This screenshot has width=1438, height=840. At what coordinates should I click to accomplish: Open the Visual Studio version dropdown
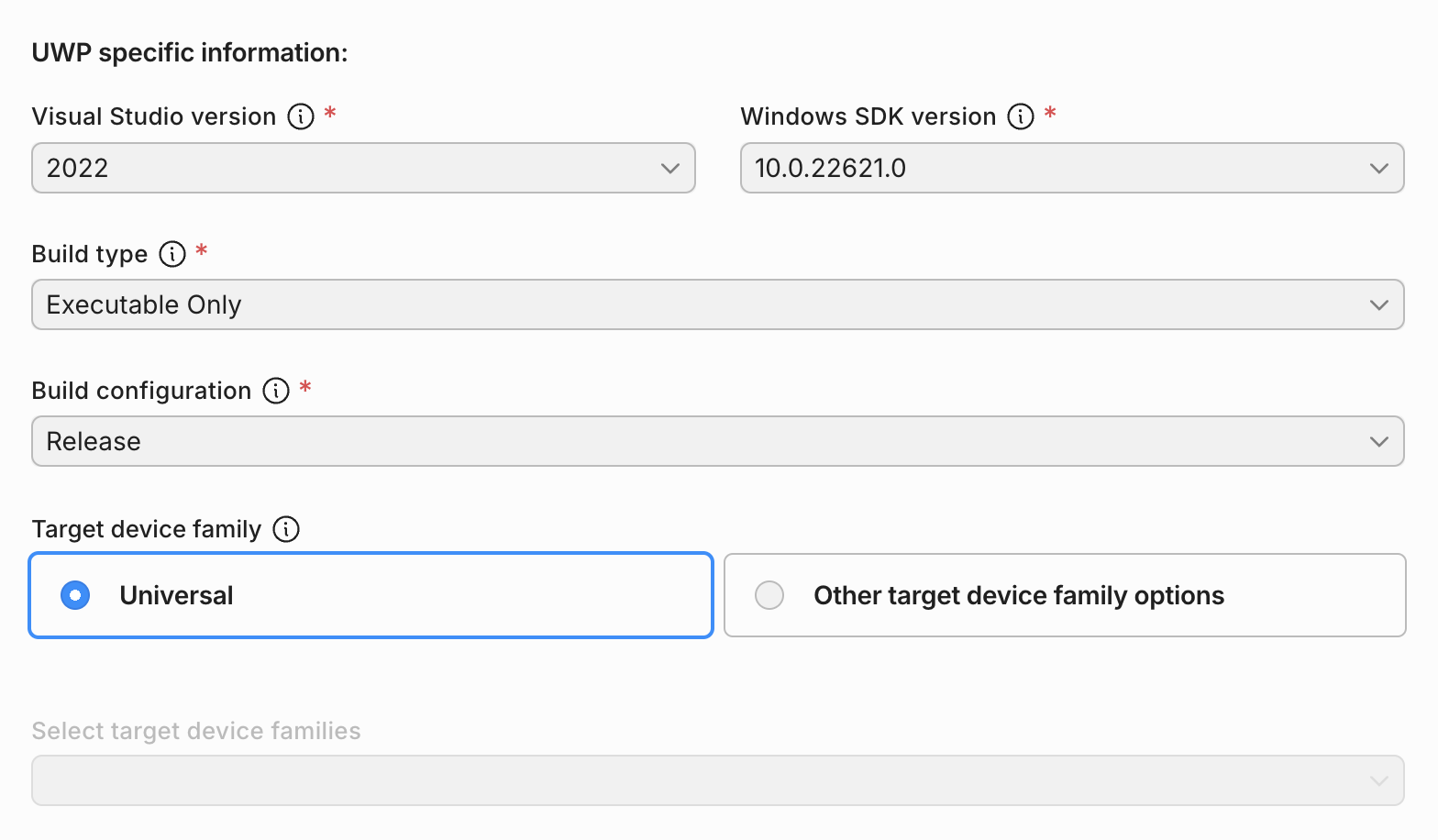click(x=363, y=168)
